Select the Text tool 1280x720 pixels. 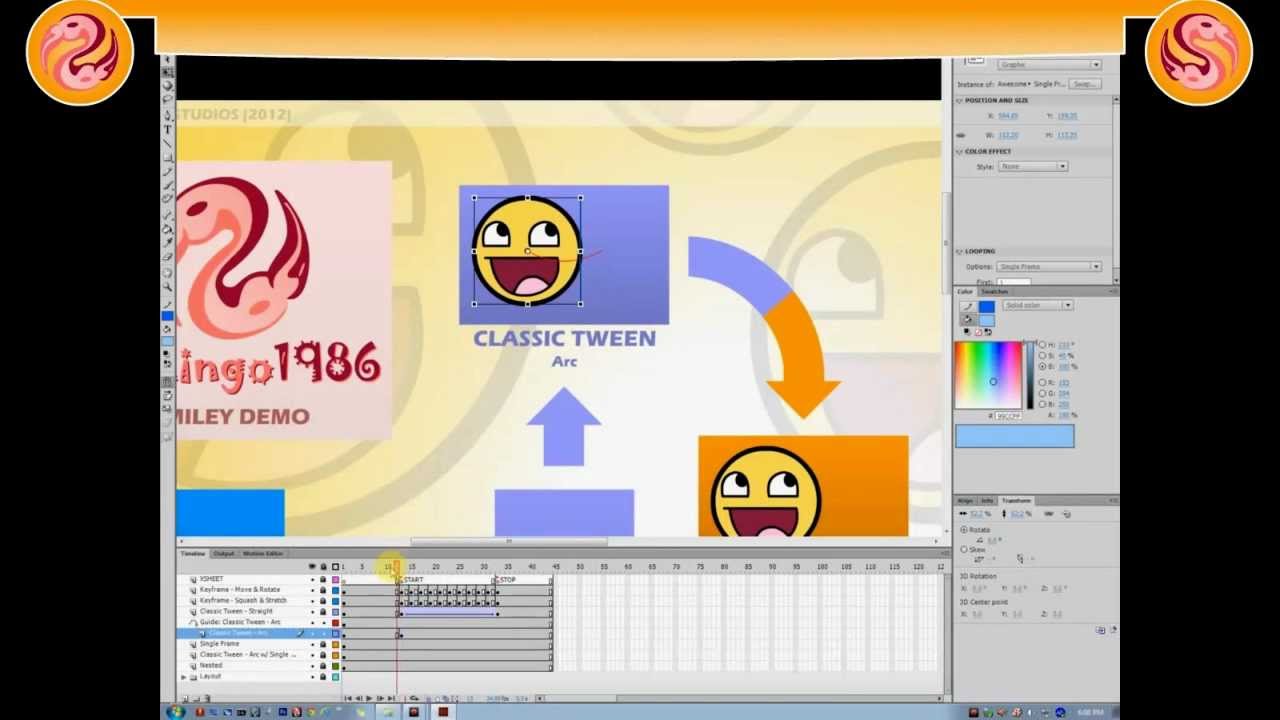[168, 129]
